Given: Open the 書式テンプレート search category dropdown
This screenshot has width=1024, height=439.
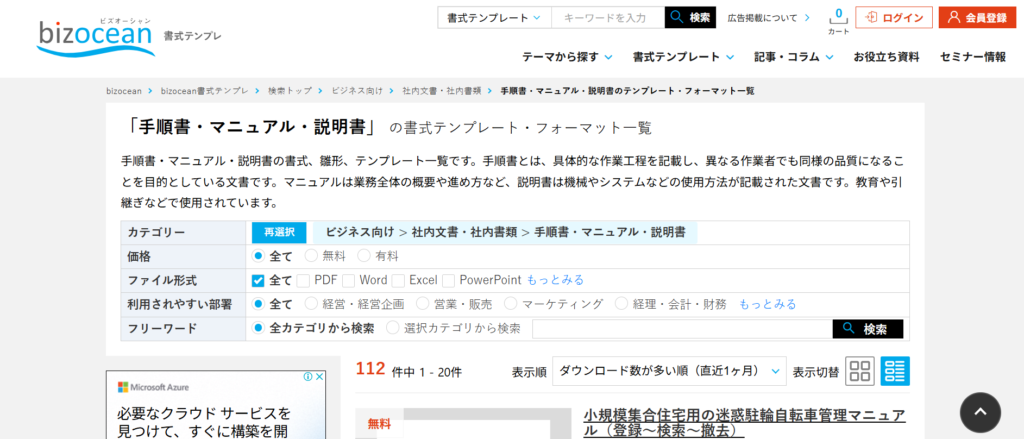Looking at the screenshot, I should point(494,18).
